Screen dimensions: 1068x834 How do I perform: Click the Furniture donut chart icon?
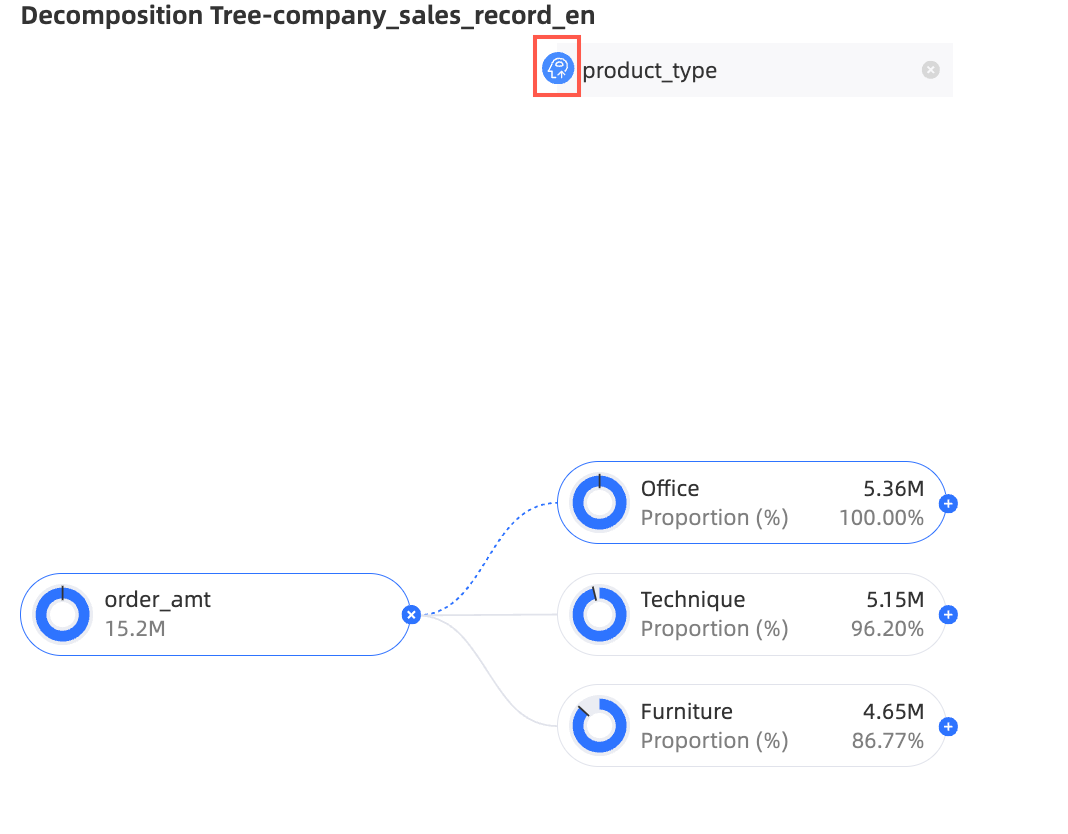pyautogui.click(x=599, y=725)
